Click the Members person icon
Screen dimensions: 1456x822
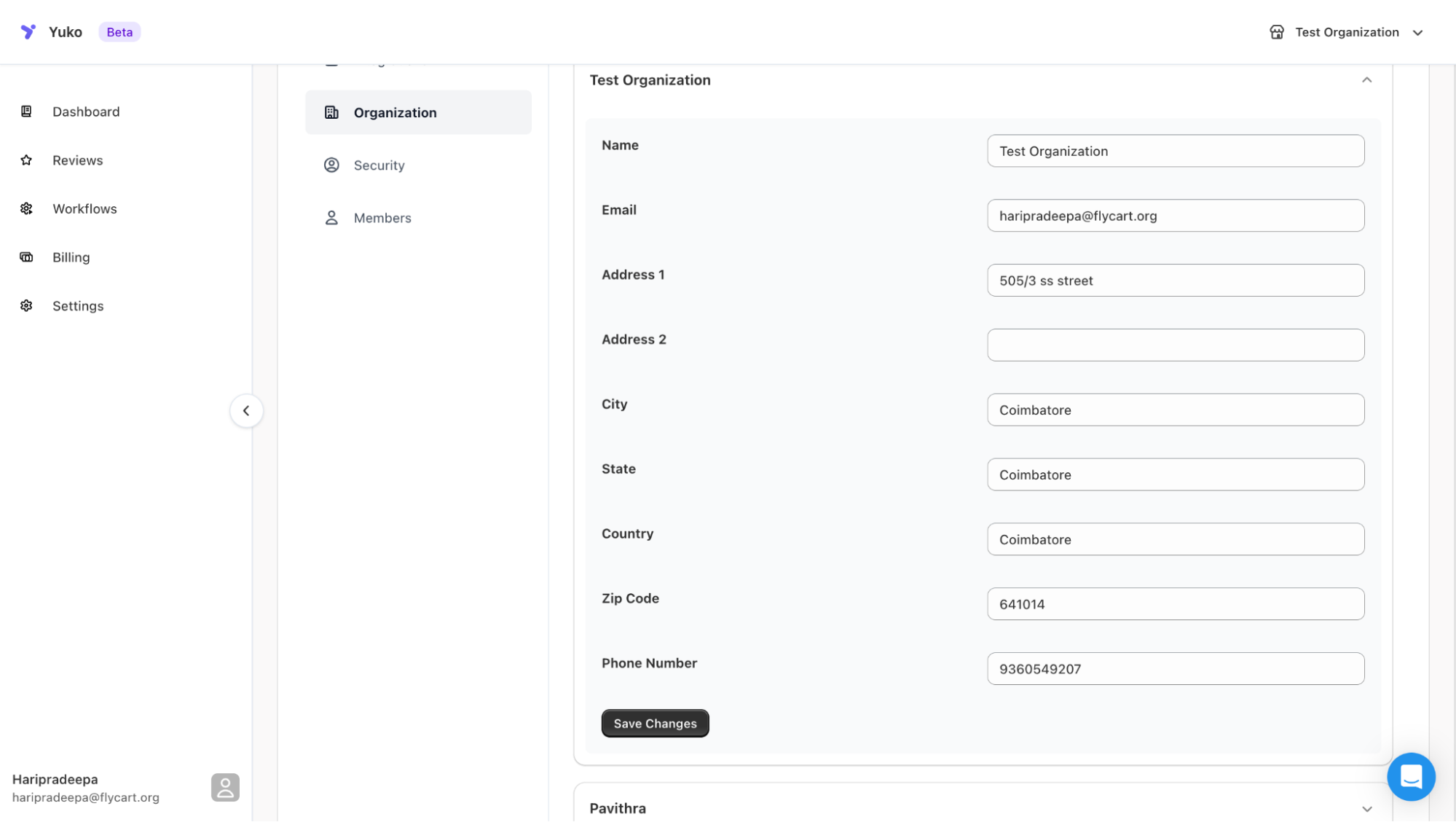331,218
